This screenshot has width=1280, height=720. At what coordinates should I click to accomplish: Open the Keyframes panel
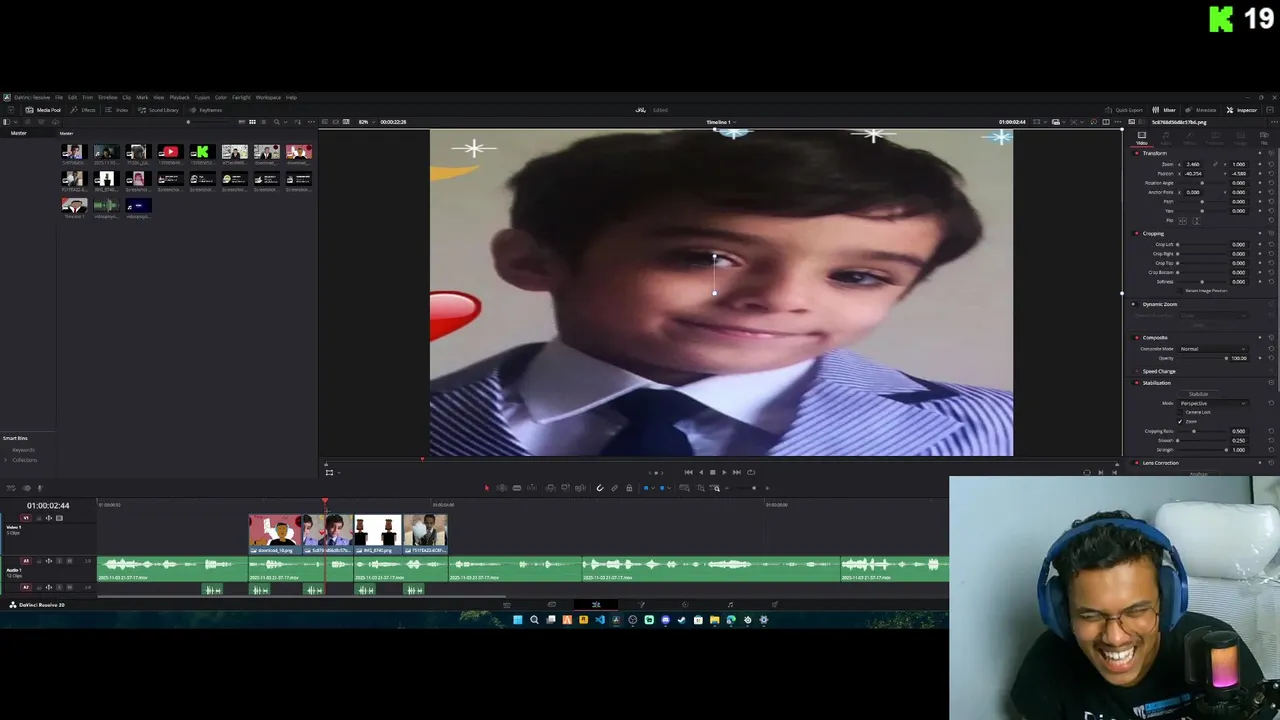pos(205,110)
